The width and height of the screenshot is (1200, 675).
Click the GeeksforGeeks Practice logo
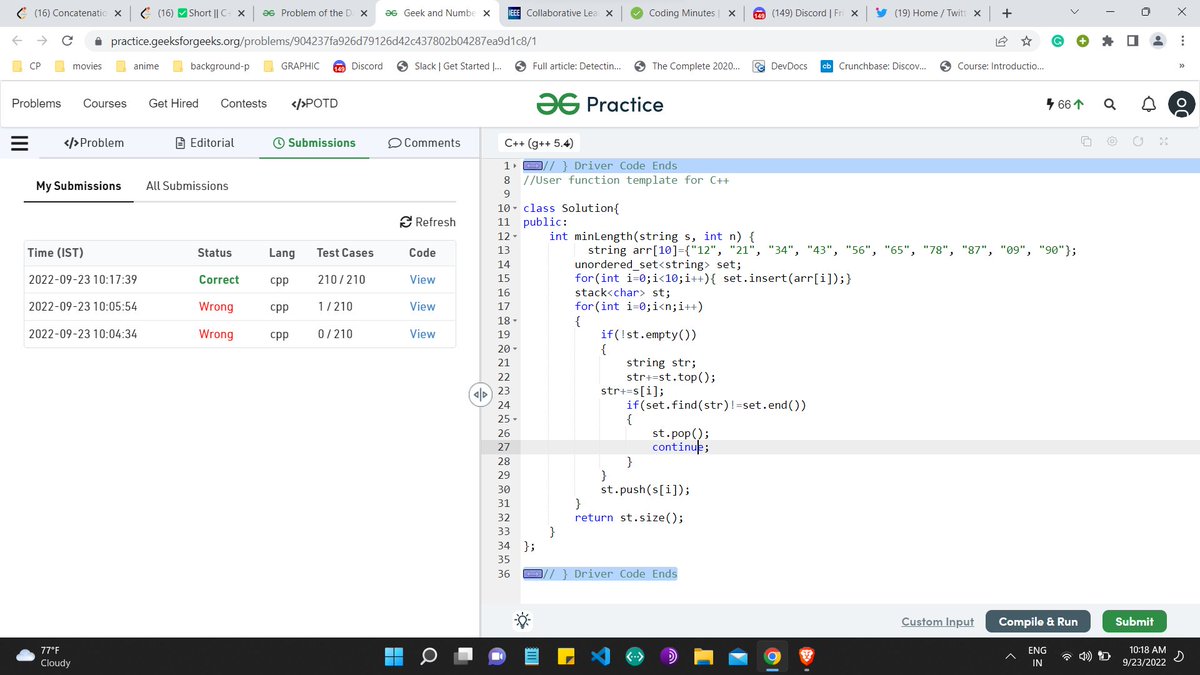tap(600, 104)
